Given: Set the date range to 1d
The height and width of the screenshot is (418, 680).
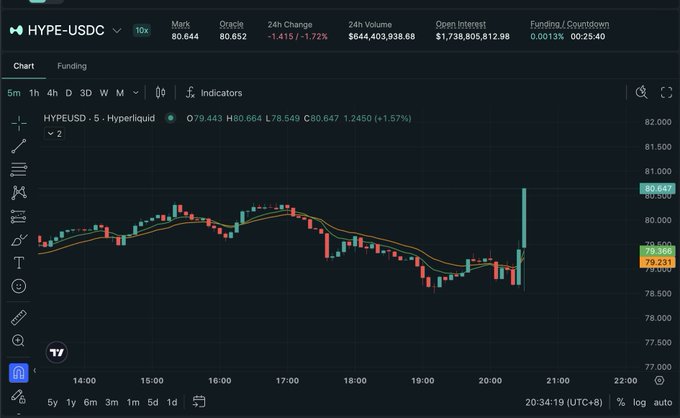Looking at the screenshot, I should (x=172, y=402).
